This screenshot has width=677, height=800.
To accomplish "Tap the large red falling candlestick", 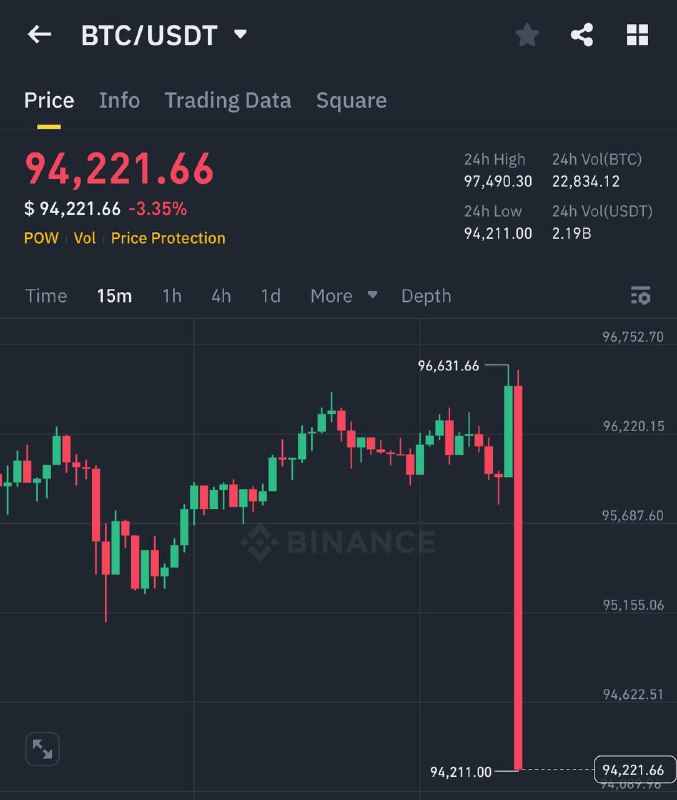I will click(x=518, y=577).
